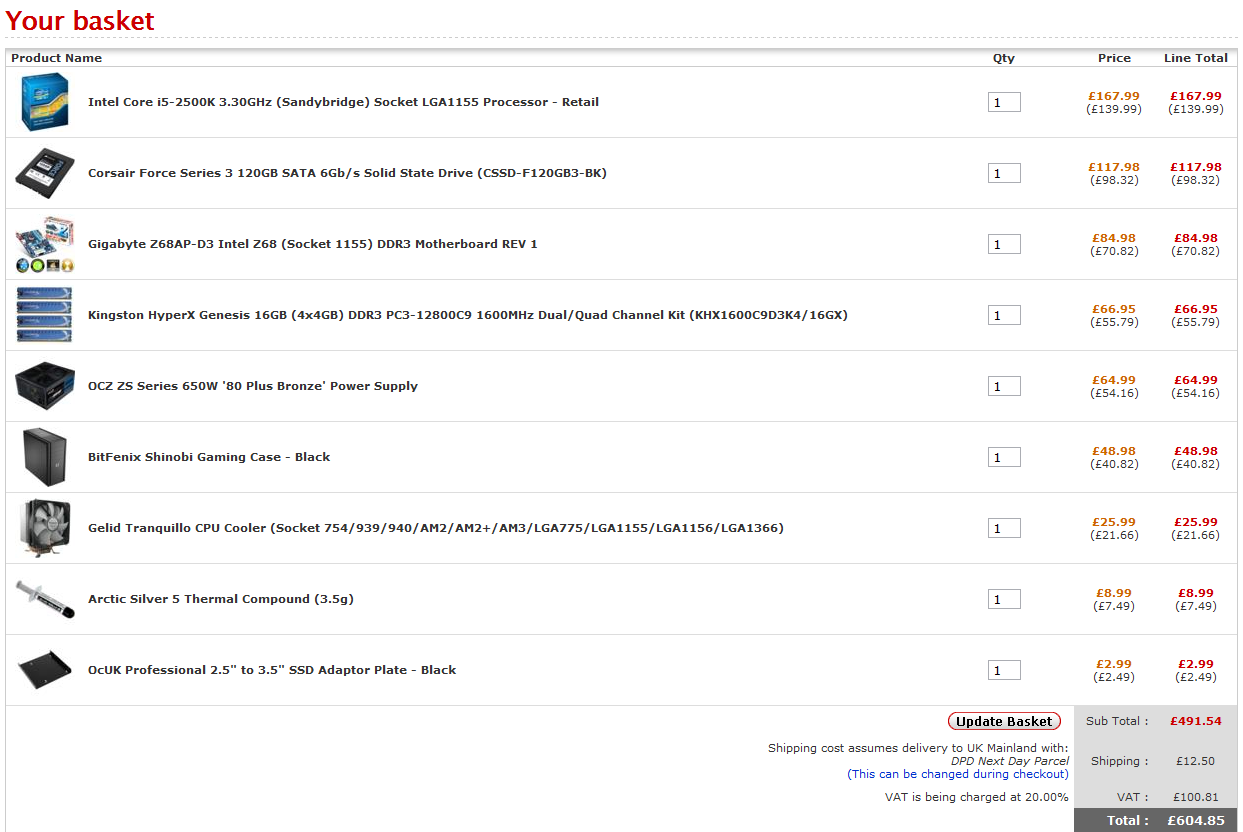Image resolution: width=1243 pixels, height=832 pixels.
Task: Click the Intel Core i5 price £167.99 in Price column
Action: point(1114,96)
